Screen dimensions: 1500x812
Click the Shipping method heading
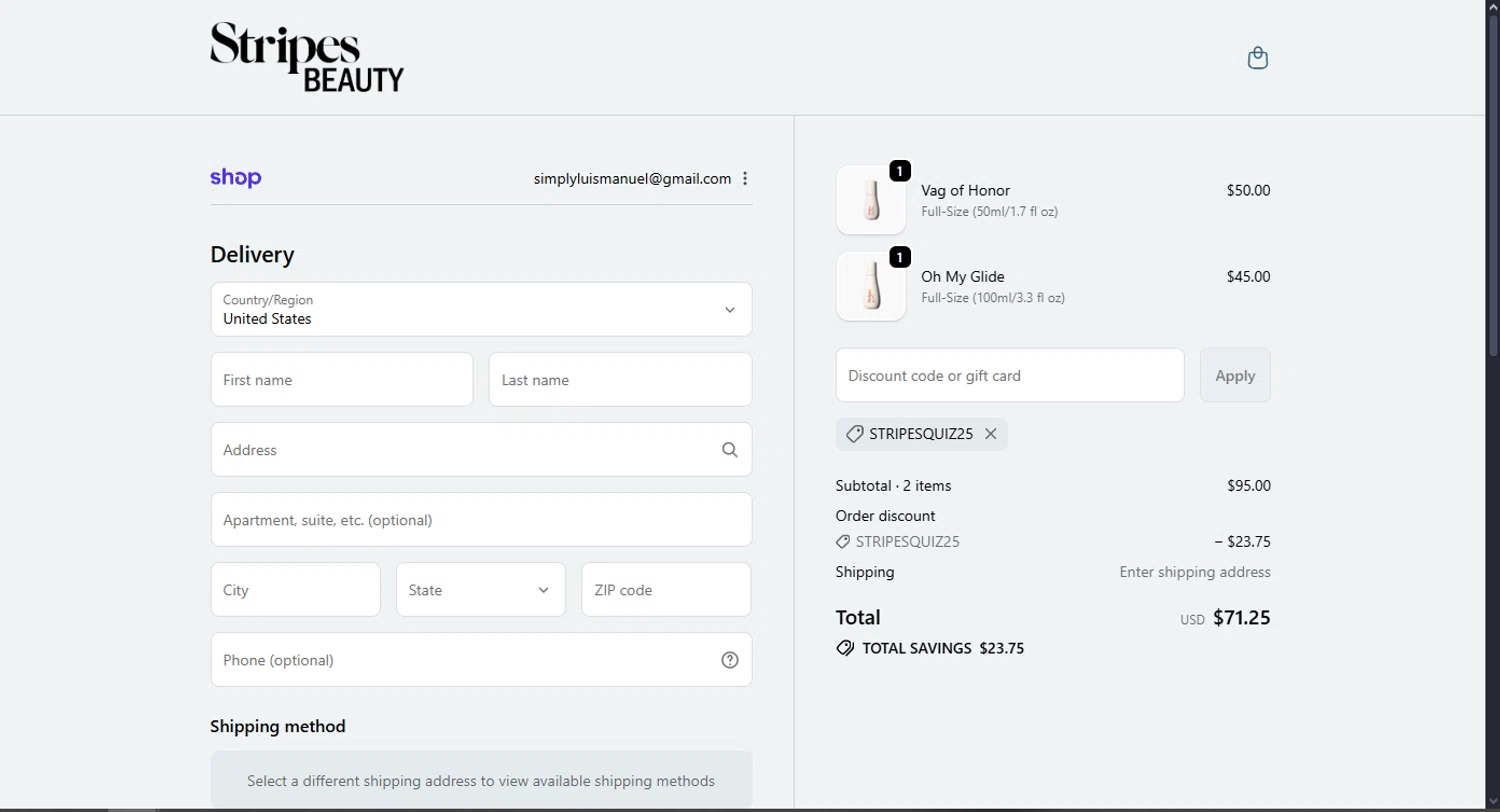point(278,726)
